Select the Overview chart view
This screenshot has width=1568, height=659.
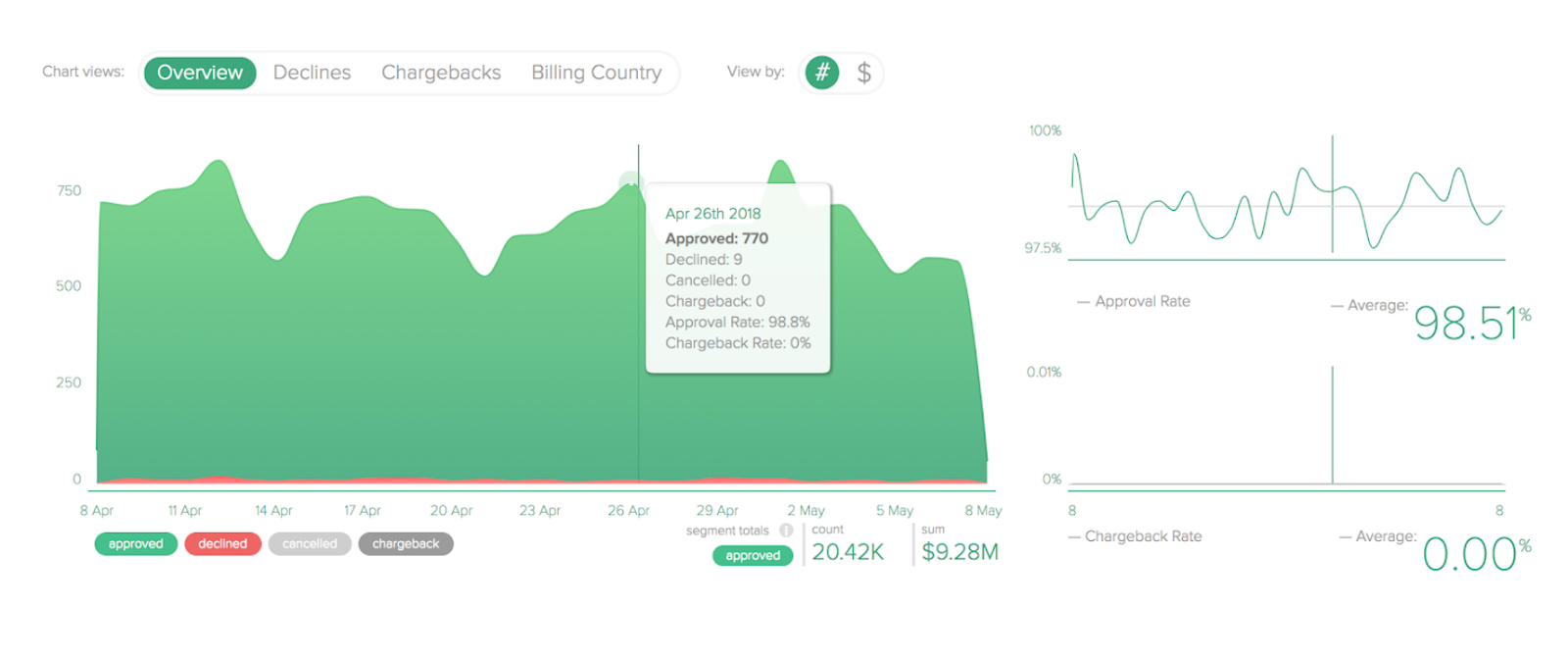point(200,73)
